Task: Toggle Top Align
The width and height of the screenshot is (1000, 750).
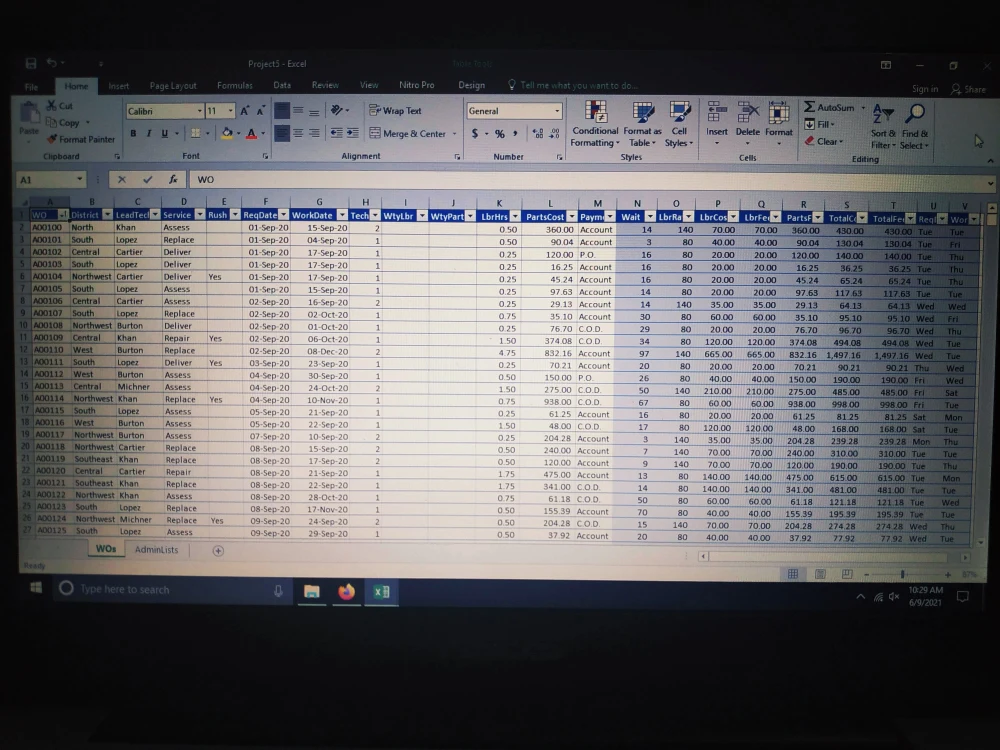Action: point(282,110)
